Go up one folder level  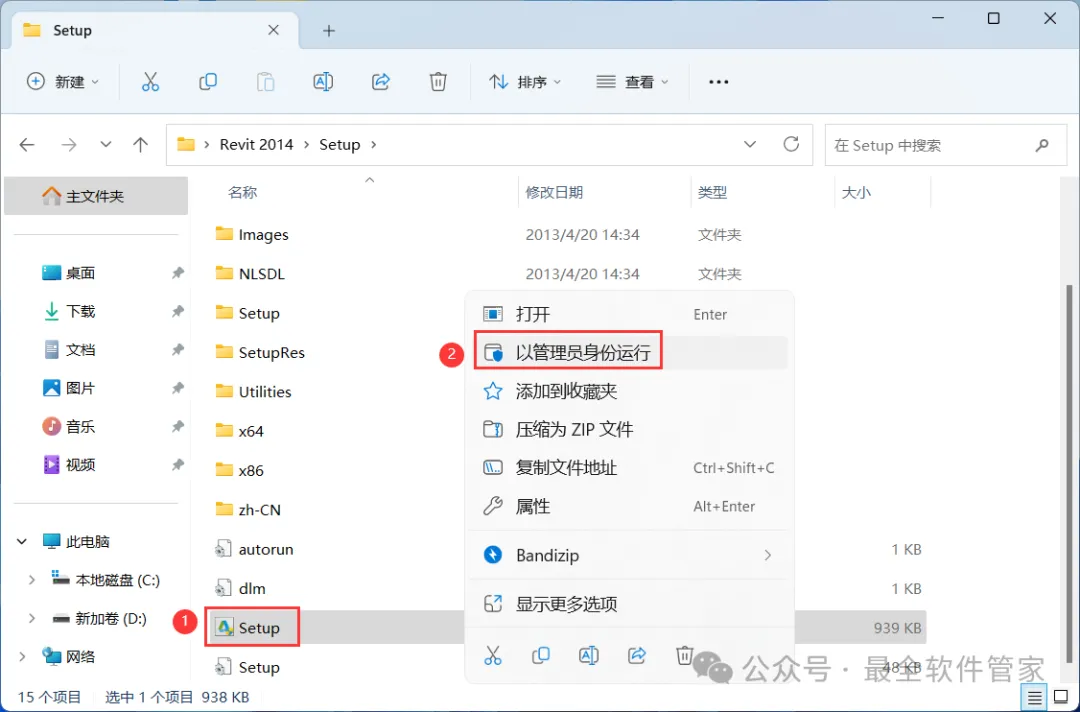141,145
